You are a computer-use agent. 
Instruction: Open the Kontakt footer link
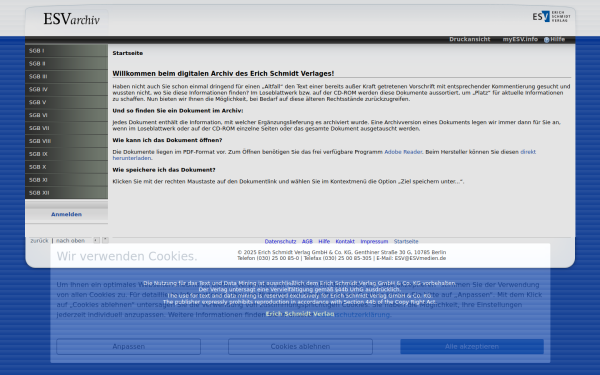345,241
